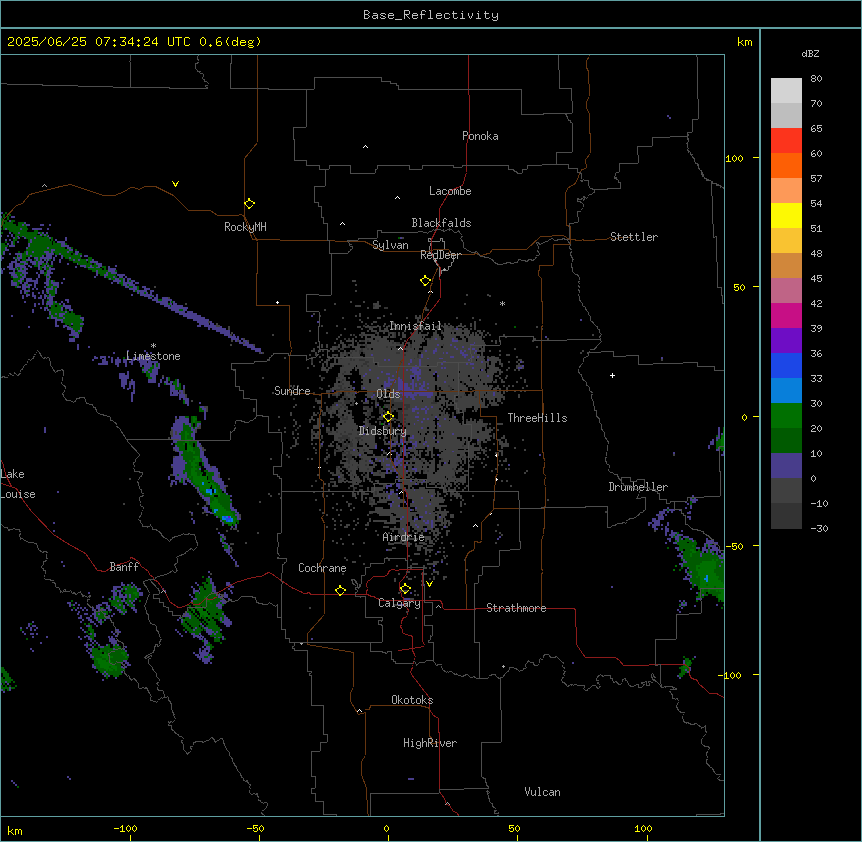The width and height of the screenshot is (862, 842).
Task: Select the orange 60–57 dBZ legend swatch
Action: (x=786, y=165)
